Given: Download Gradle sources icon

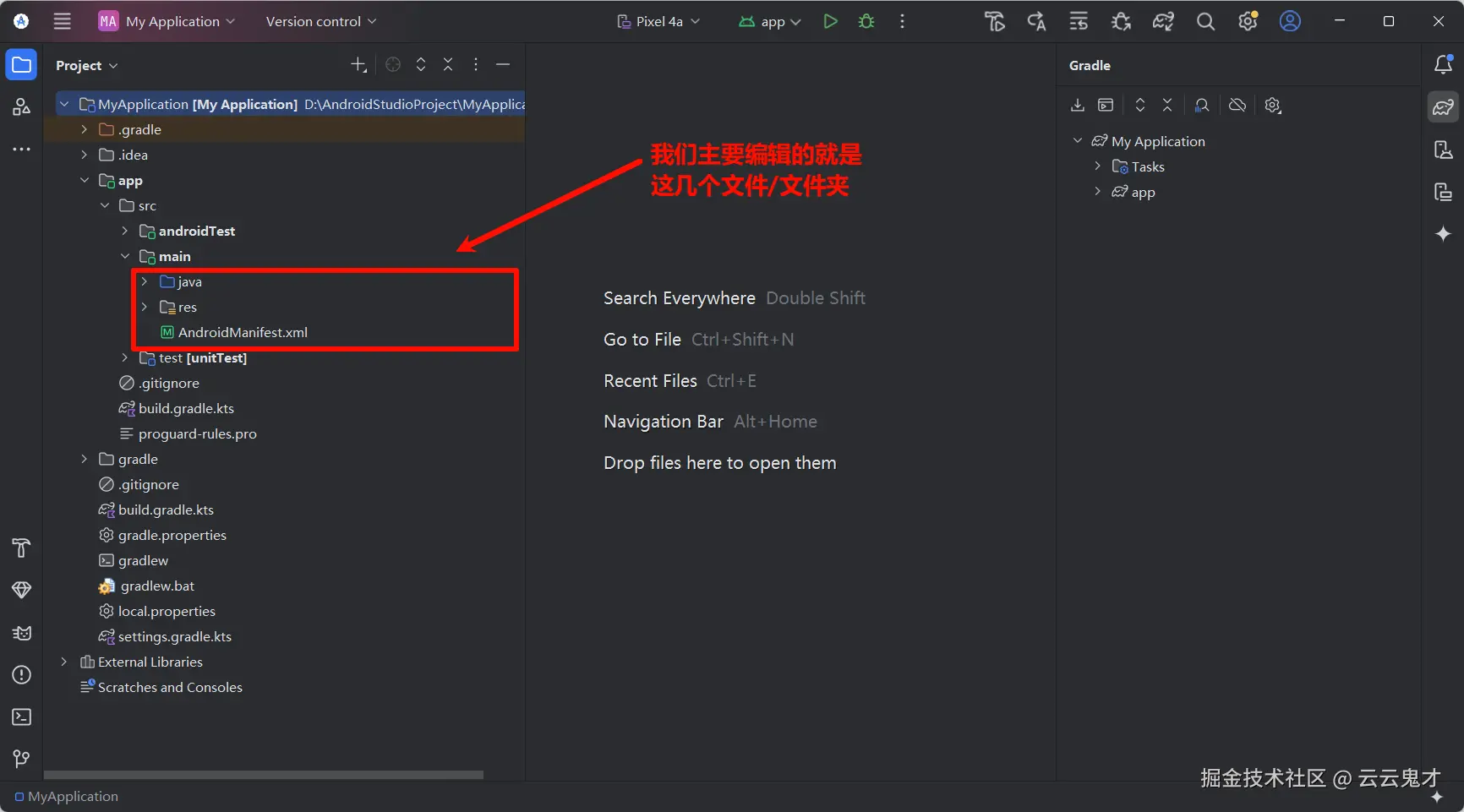Looking at the screenshot, I should click(x=1078, y=106).
